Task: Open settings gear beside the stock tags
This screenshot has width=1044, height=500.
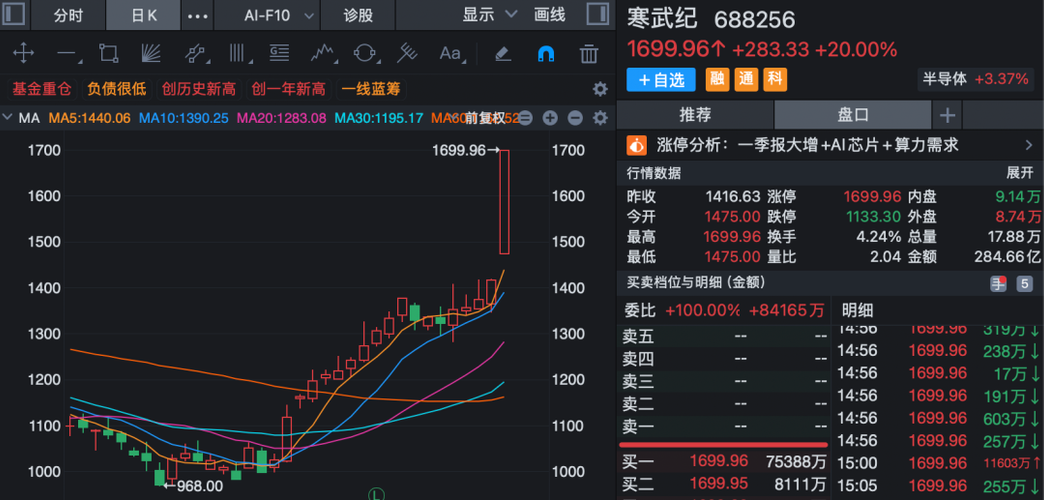Action: coord(600,89)
